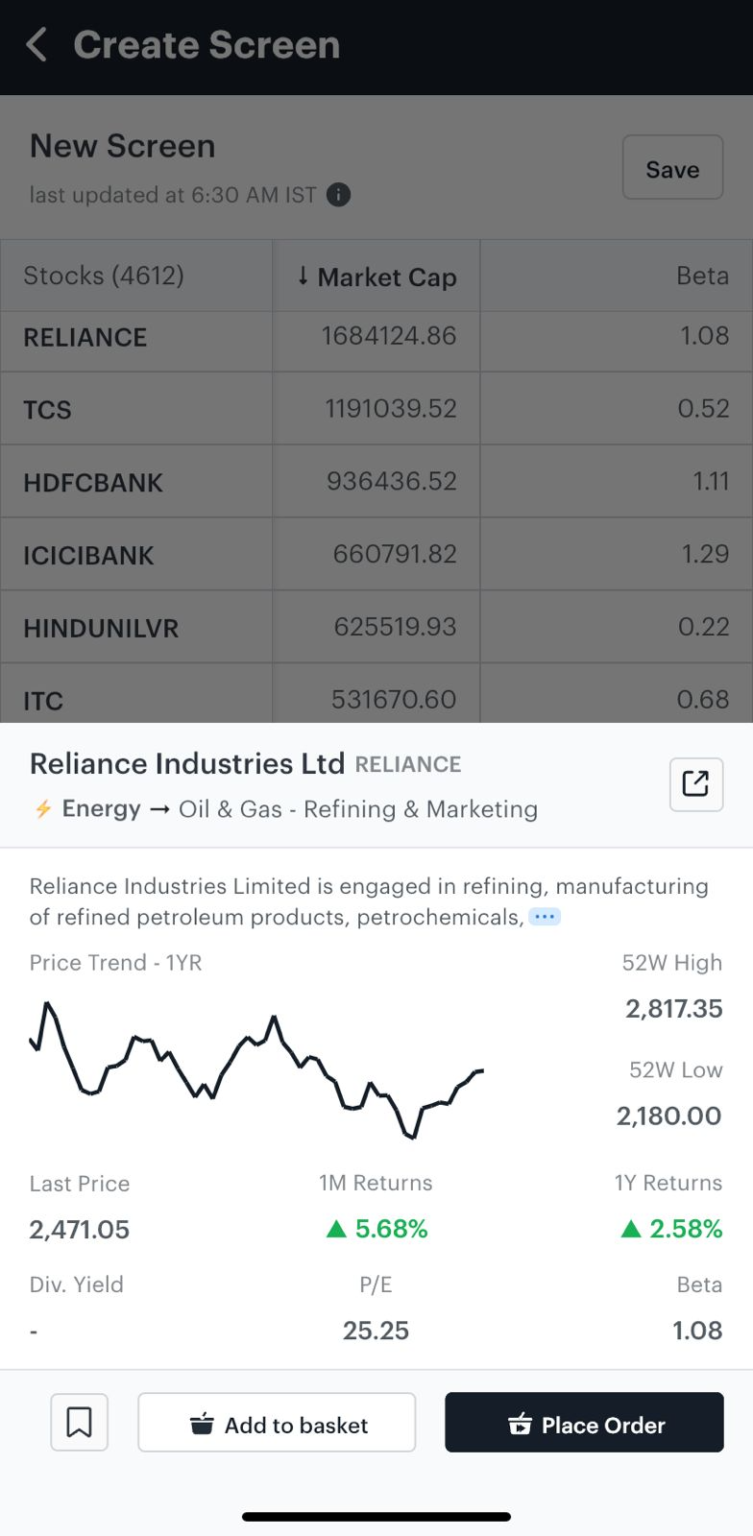Image resolution: width=753 pixels, height=1536 pixels.
Task: Open Reliance details via external link icon
Action: 695,784
